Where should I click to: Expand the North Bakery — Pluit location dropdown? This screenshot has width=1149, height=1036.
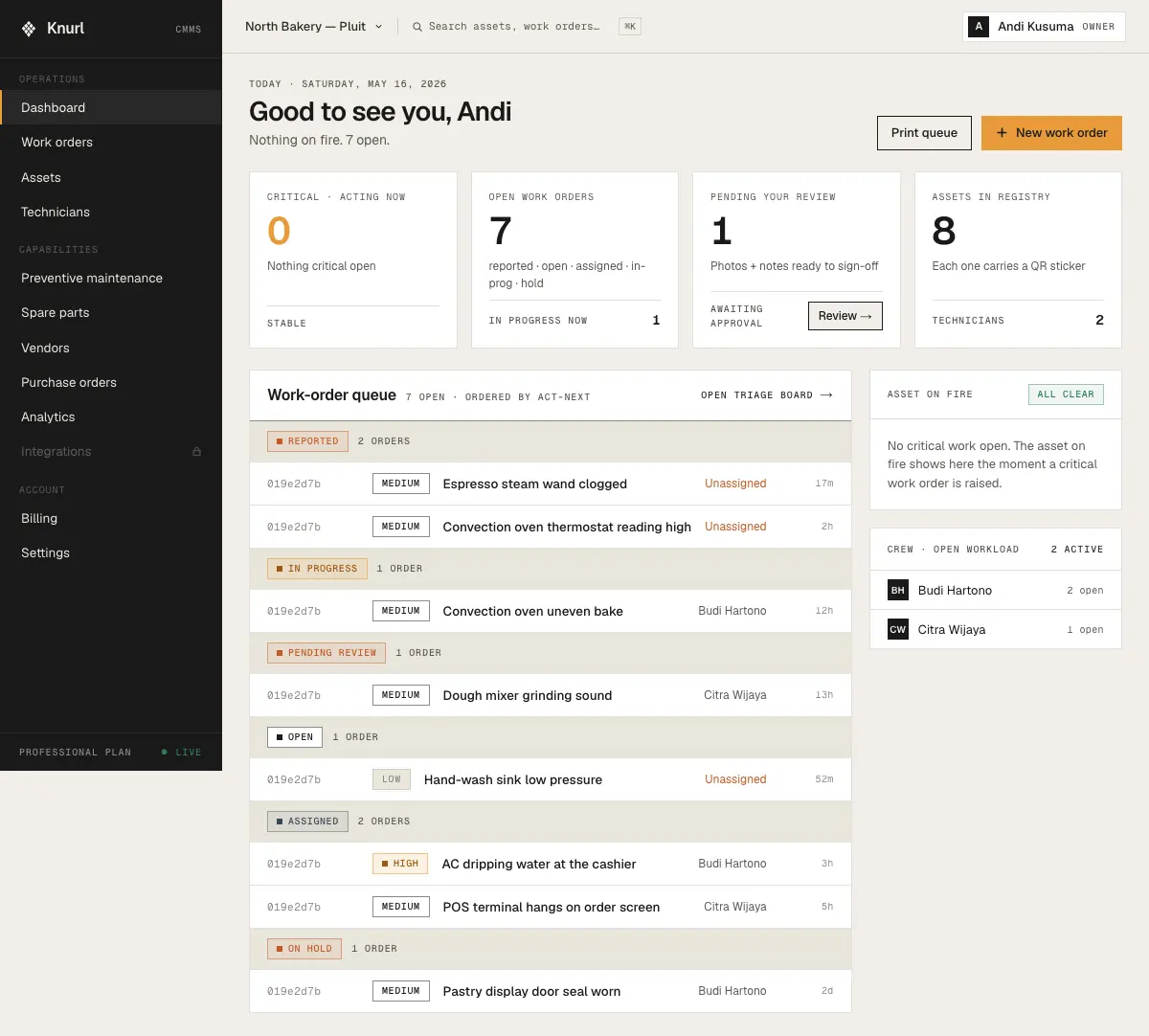[x=314, y=27]
